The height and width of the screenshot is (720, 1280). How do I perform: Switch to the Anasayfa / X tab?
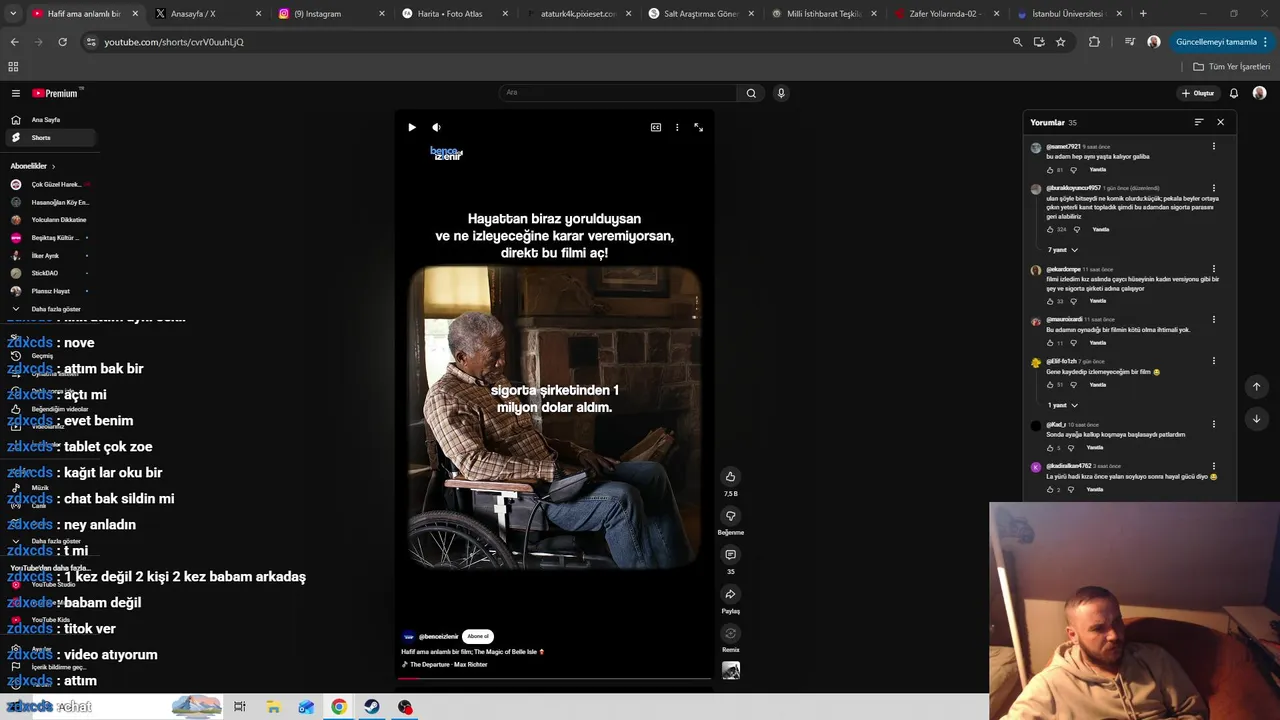click(x=207, y=14)
